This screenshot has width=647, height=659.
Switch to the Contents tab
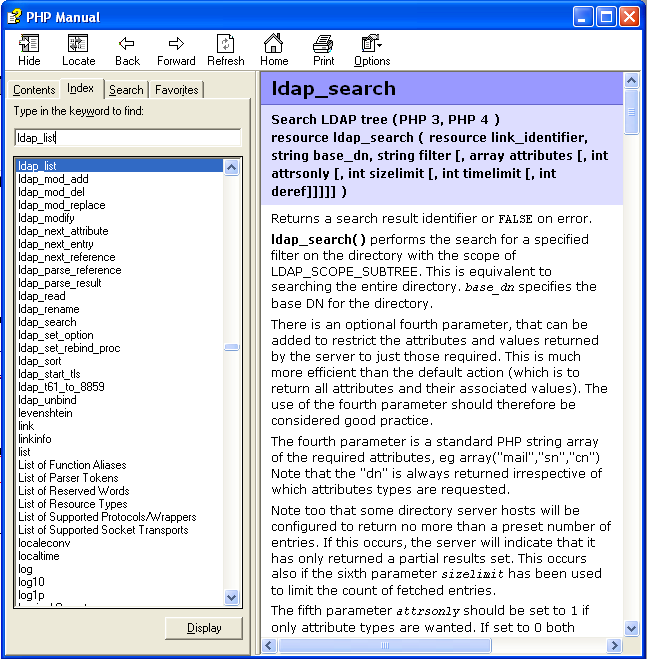34,90
